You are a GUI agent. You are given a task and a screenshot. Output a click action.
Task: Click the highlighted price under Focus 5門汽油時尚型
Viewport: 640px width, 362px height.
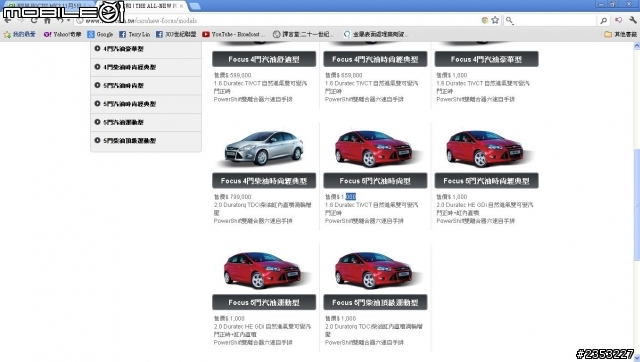pos(351,197)
